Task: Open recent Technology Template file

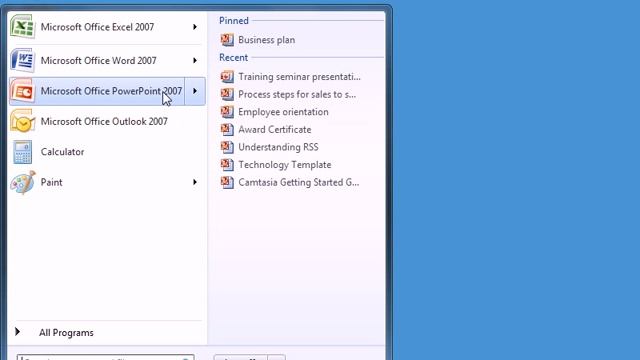Action: pyautogui.click(x=284, y=164)
